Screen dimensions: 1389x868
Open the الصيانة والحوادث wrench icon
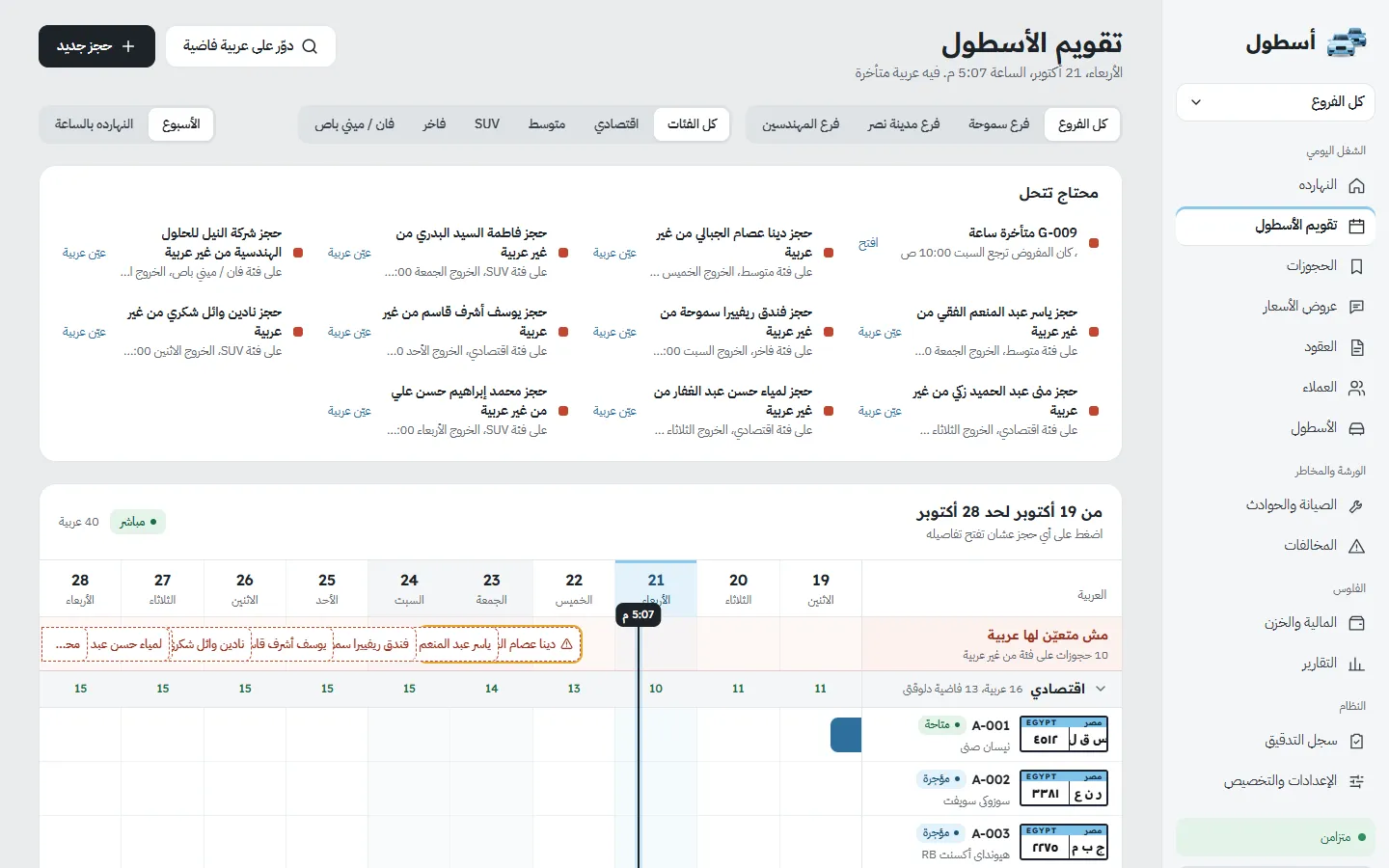pos(1357,505)
